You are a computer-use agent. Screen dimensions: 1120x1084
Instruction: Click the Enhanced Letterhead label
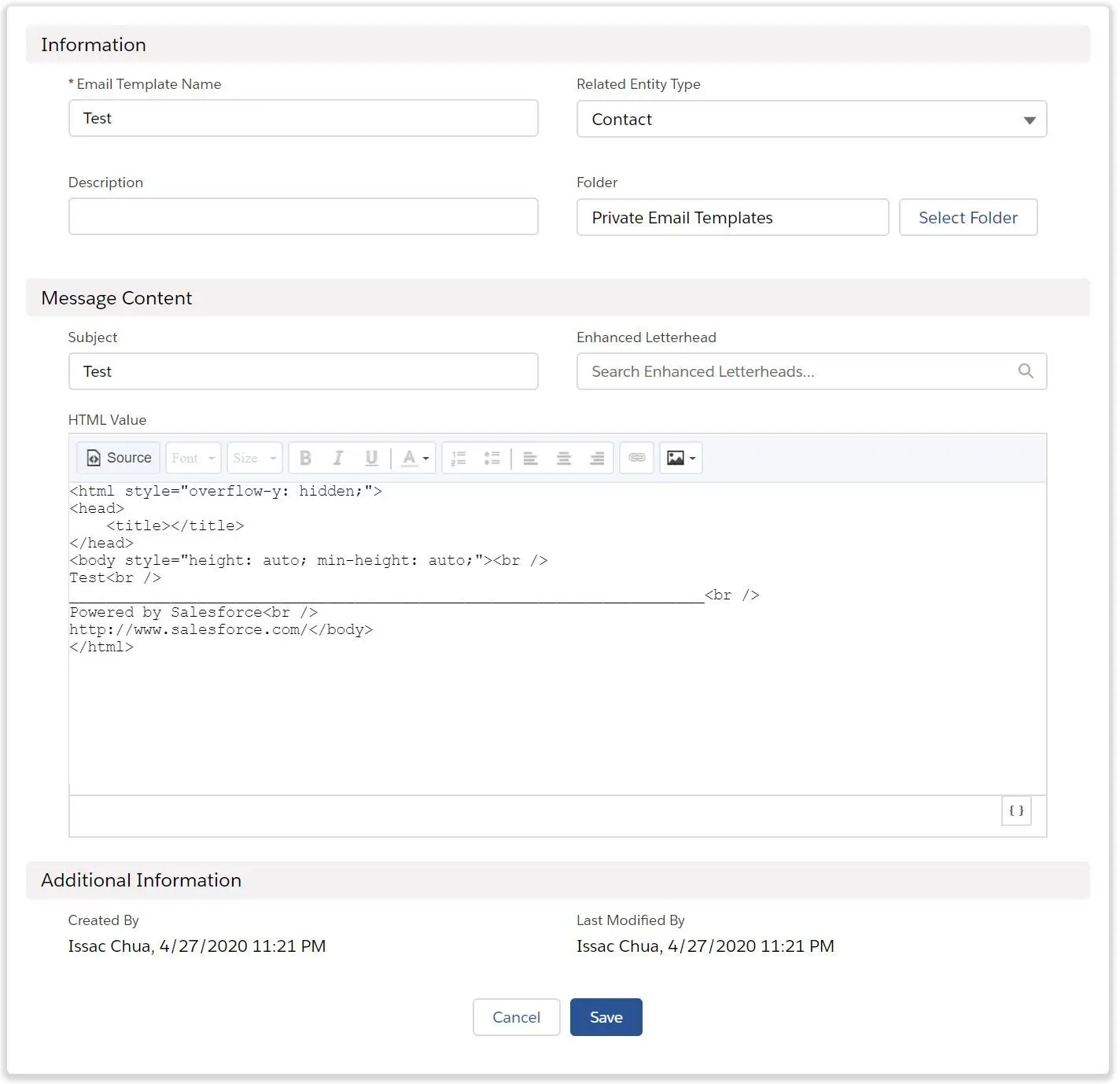click(x=647, y=337)
